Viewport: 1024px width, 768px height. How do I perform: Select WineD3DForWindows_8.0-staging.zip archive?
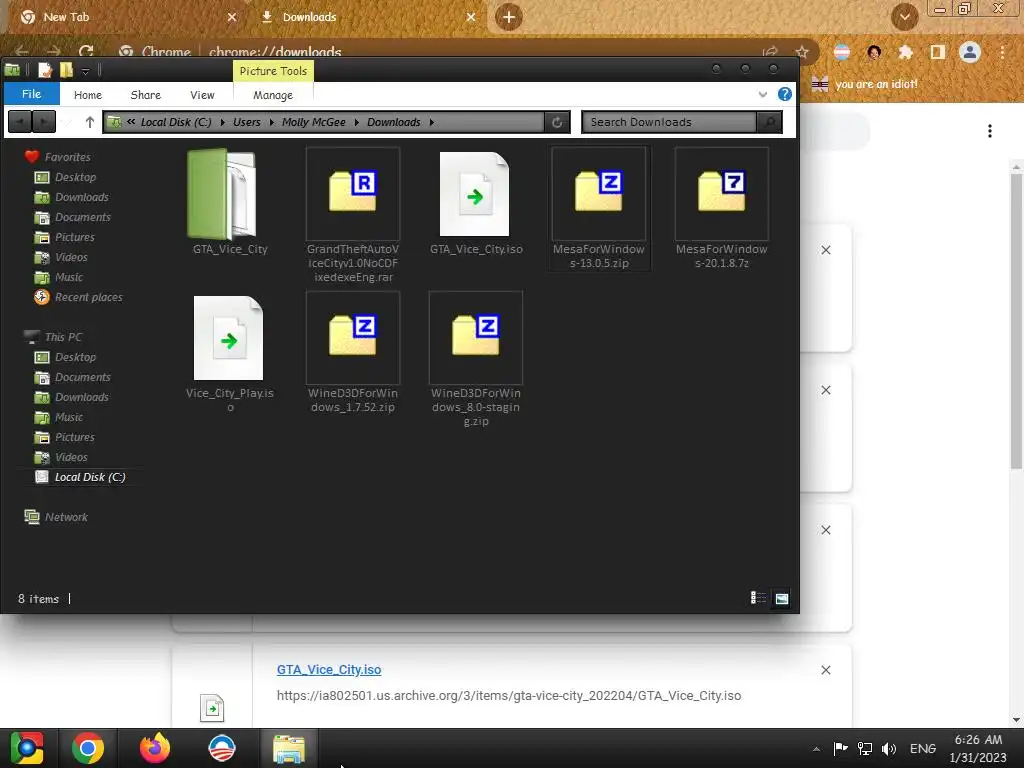click(x=475, y=359)
